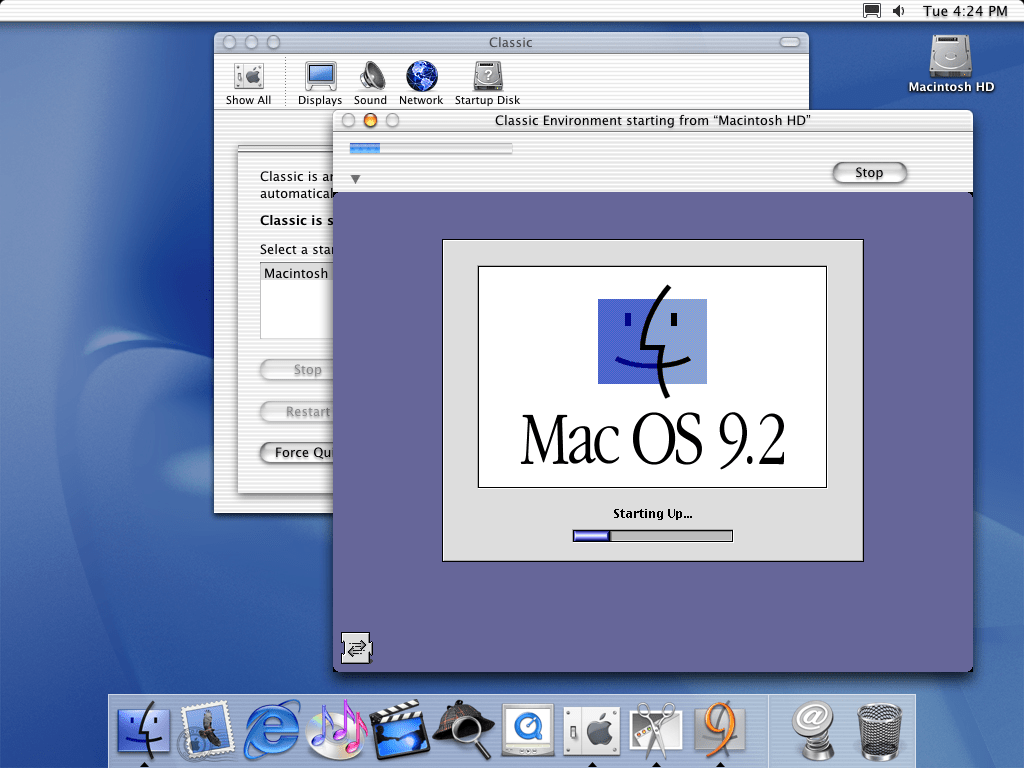
Task: Open the volume menu in the menu bar
Action: [898, 11]
